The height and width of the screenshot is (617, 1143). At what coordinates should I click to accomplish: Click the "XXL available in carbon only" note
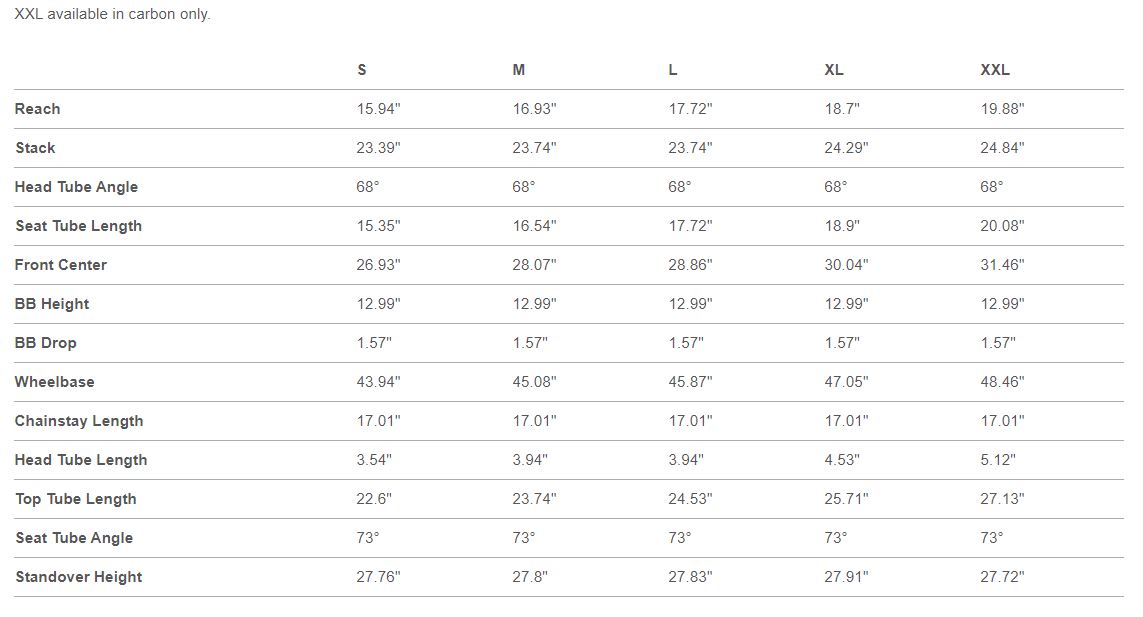pos(112,15)
